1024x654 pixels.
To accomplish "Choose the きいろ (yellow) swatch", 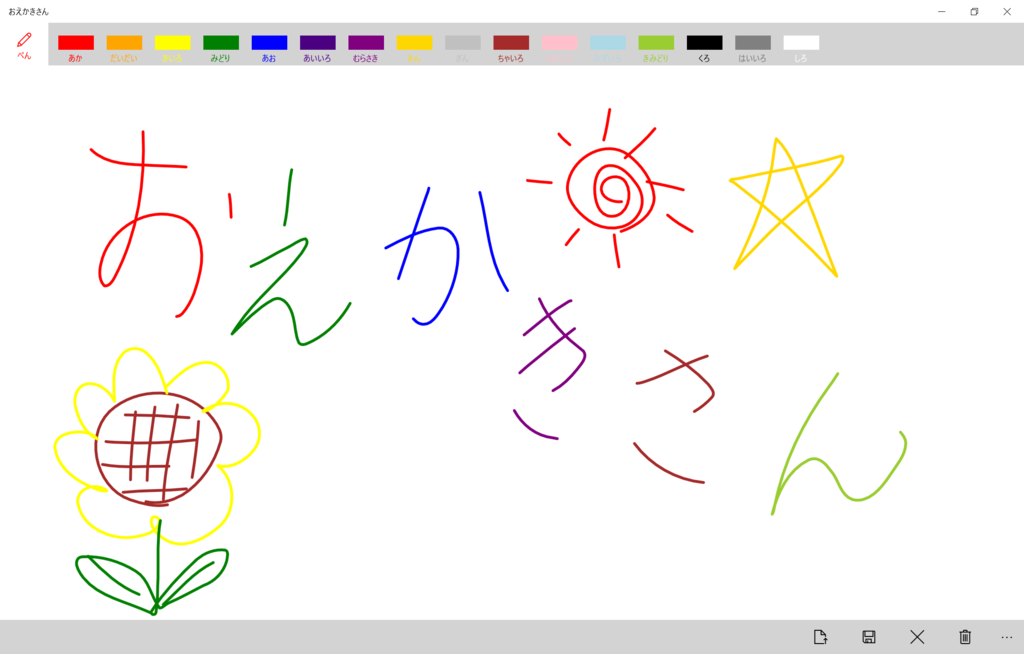I will pos(173,44).
